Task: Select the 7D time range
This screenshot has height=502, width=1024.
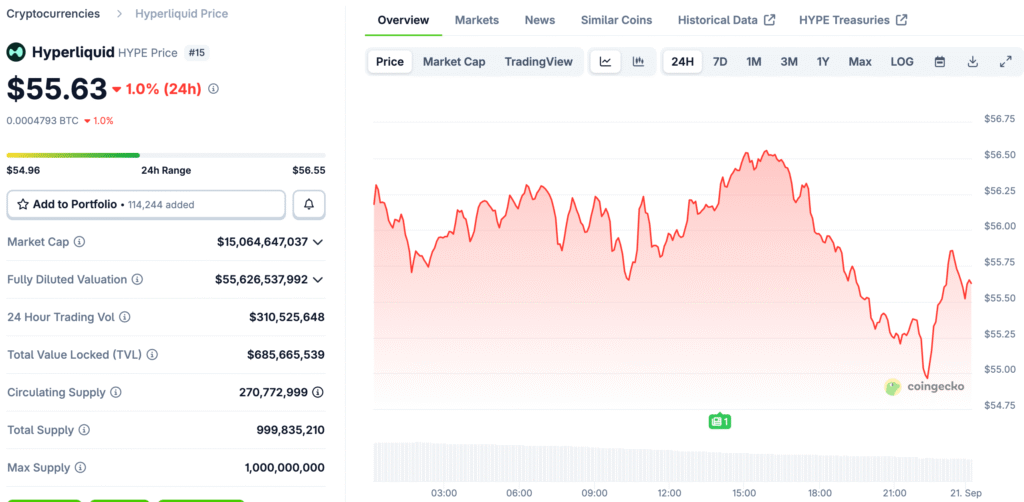Action: pyautogui.click(x=720, y=62)
